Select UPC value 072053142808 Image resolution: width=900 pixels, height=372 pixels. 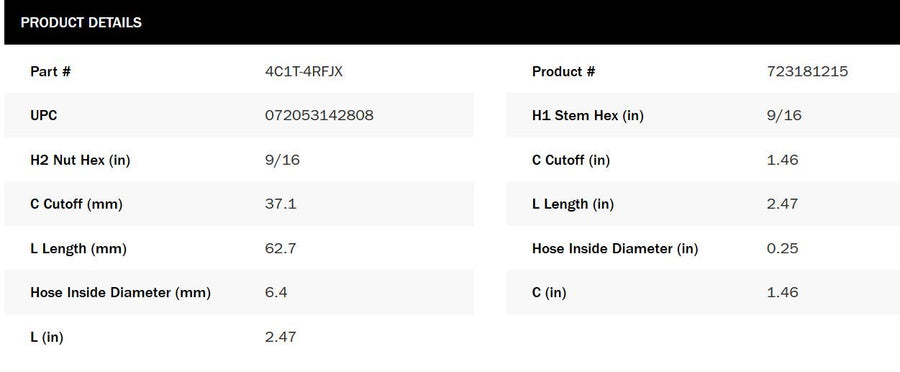[x=319, y=115]
